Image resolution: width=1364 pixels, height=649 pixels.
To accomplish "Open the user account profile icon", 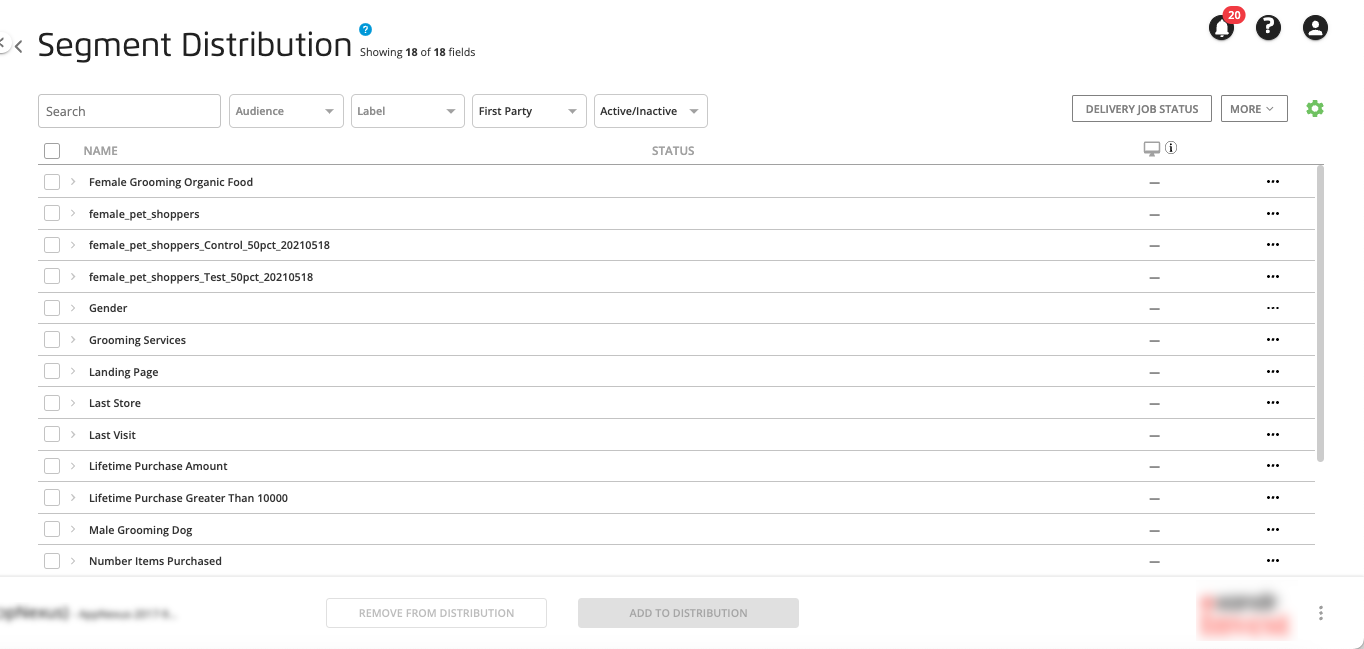I will click(1315, 28).
